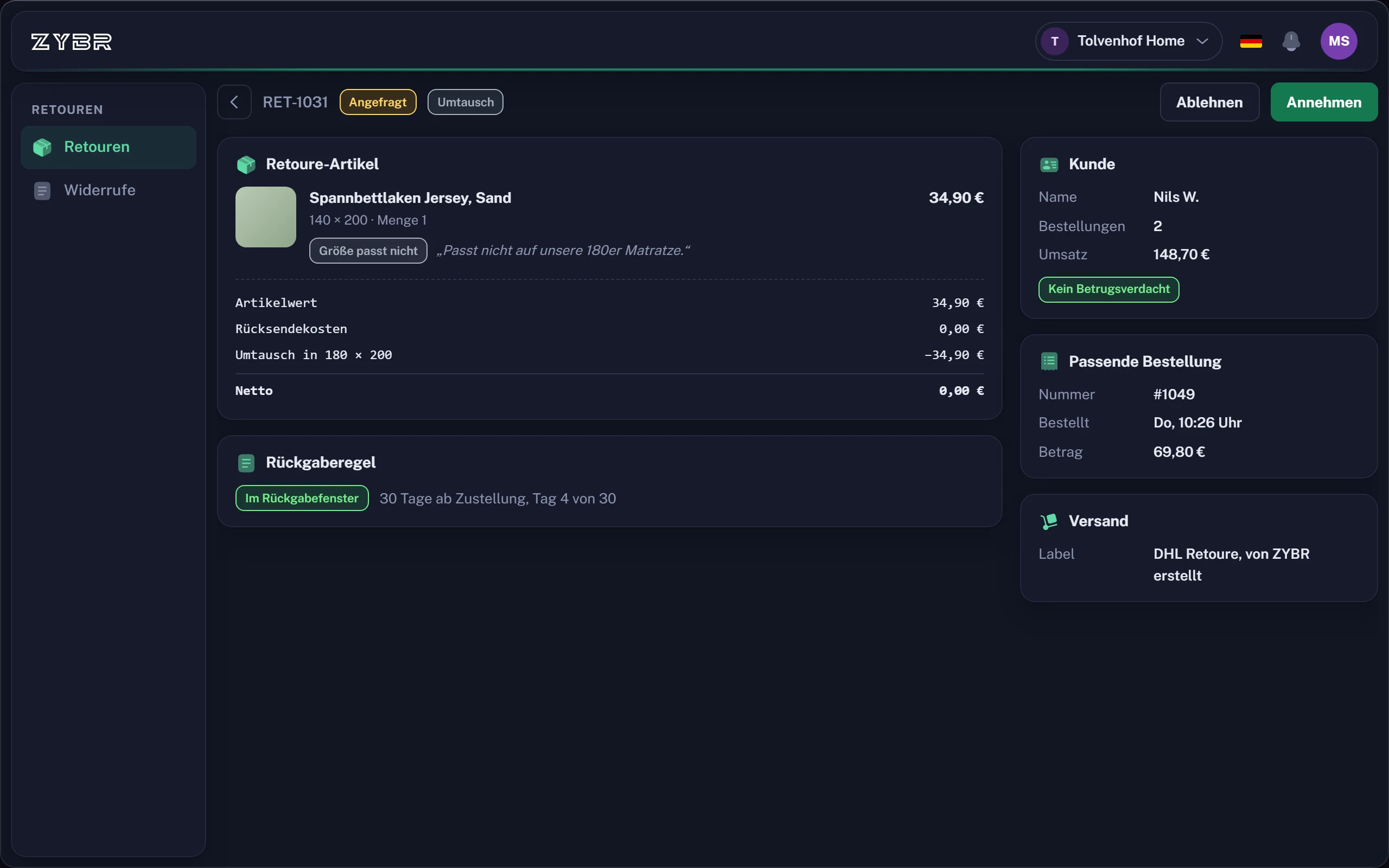1389x868 pixels.
Task: Expand the Tolvenhof Home store dropdown
Action: coord(1129,41)
